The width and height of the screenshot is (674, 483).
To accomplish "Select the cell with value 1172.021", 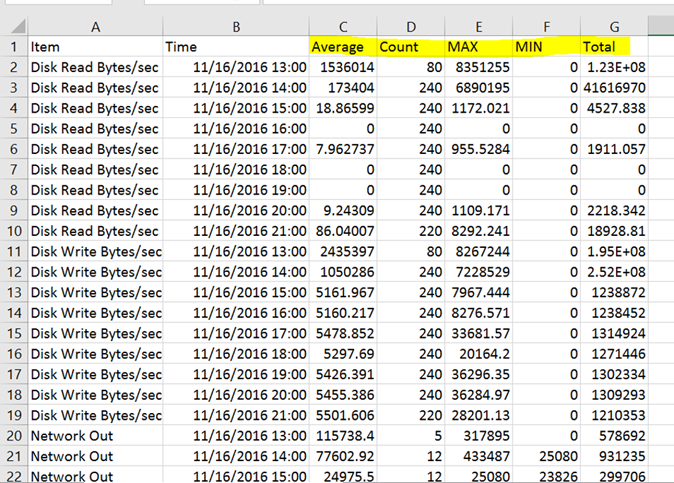I will coord(478,108).
